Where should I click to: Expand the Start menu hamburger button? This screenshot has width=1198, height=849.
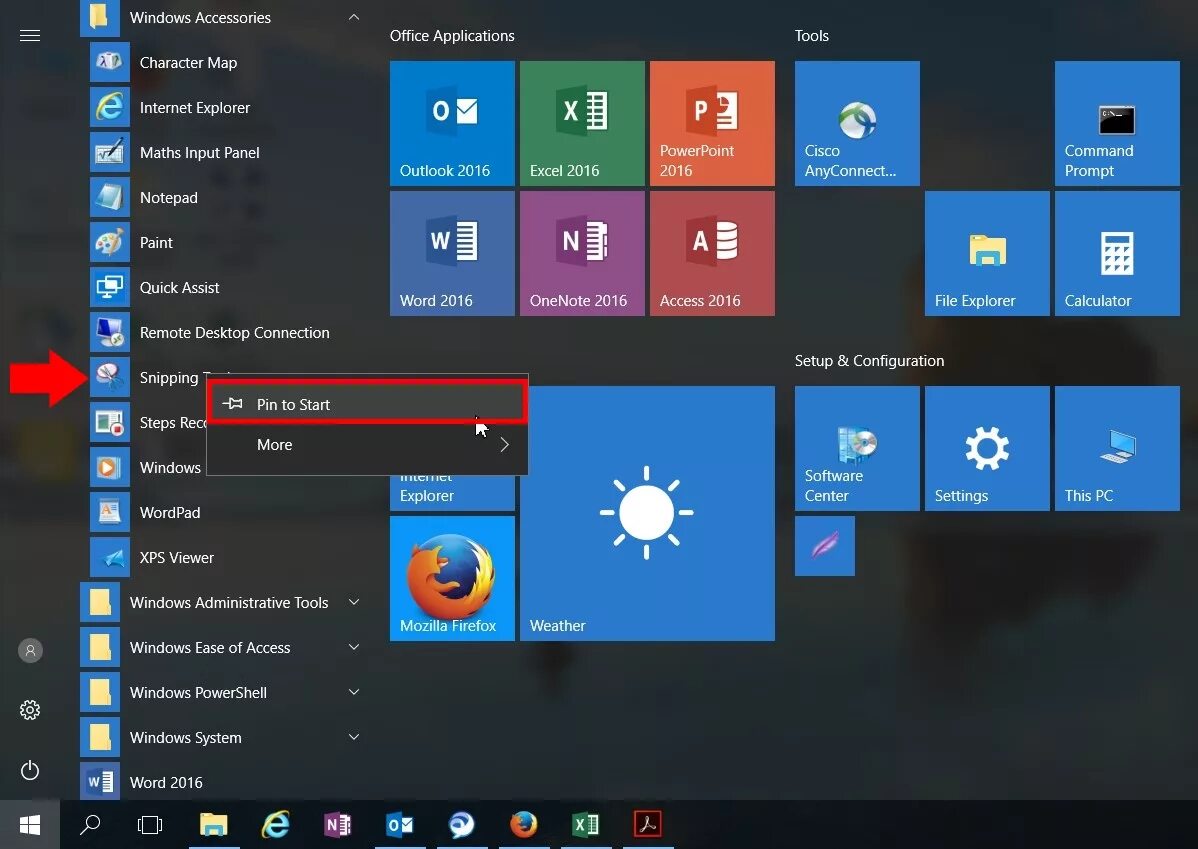pos(30,35)
